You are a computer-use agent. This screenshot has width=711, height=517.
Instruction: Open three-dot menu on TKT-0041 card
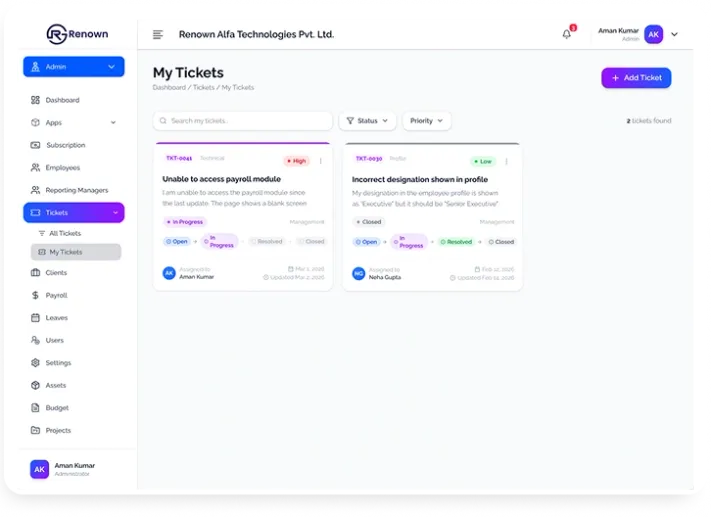[x=320, y=160]
